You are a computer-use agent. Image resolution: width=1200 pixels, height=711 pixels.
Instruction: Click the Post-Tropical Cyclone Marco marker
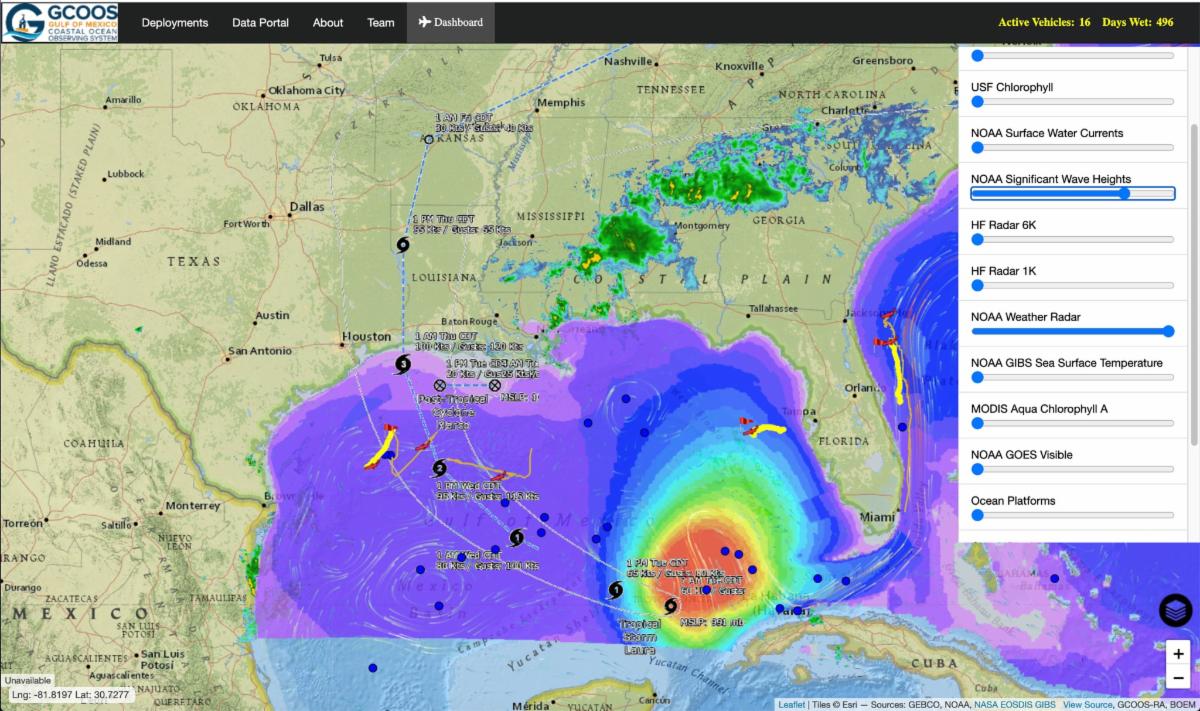(x=440, y=385)
